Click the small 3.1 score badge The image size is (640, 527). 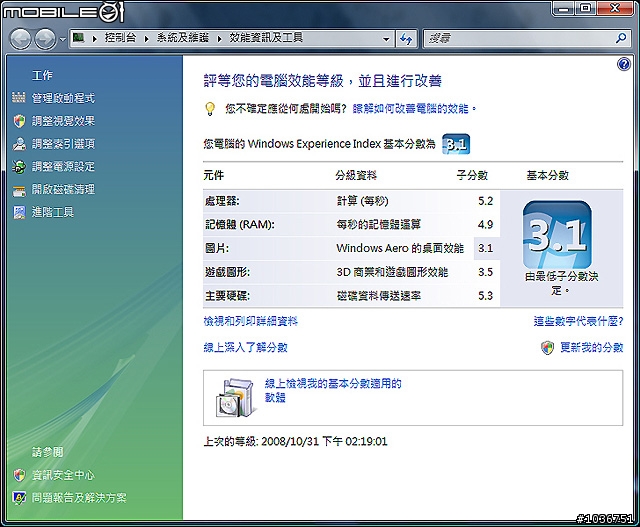pyautogui.click(x=456, y=144)
